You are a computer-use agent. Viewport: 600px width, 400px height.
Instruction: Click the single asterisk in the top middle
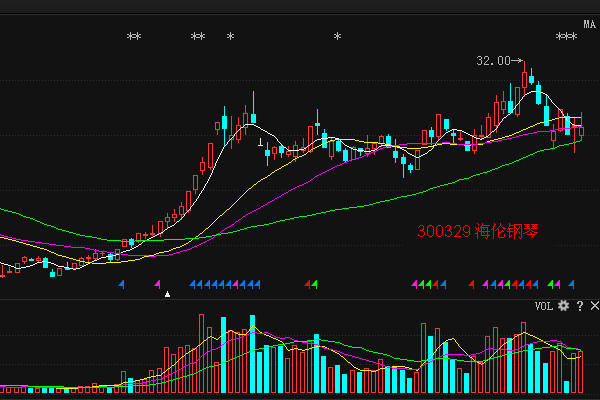tap(338, 38)
